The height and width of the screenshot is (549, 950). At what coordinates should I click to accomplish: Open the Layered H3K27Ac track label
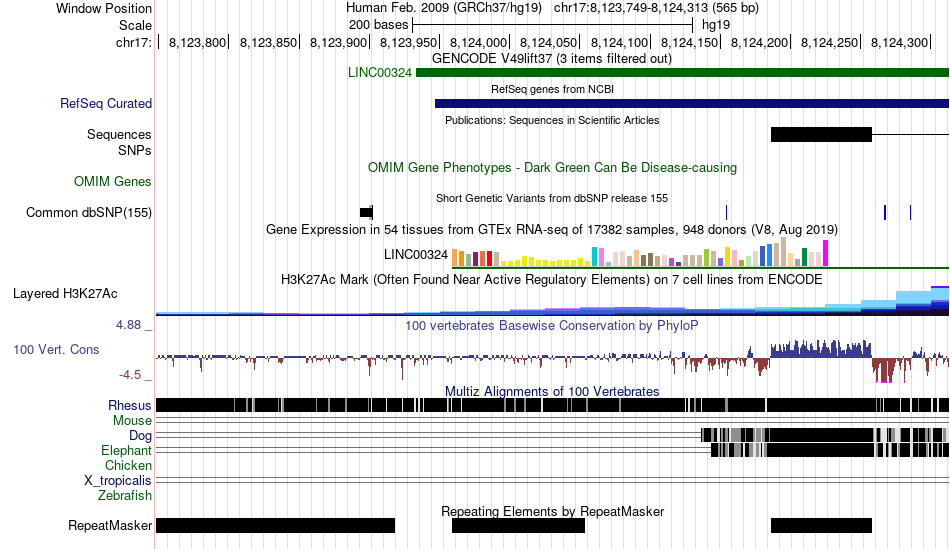(x=65, y=294)
